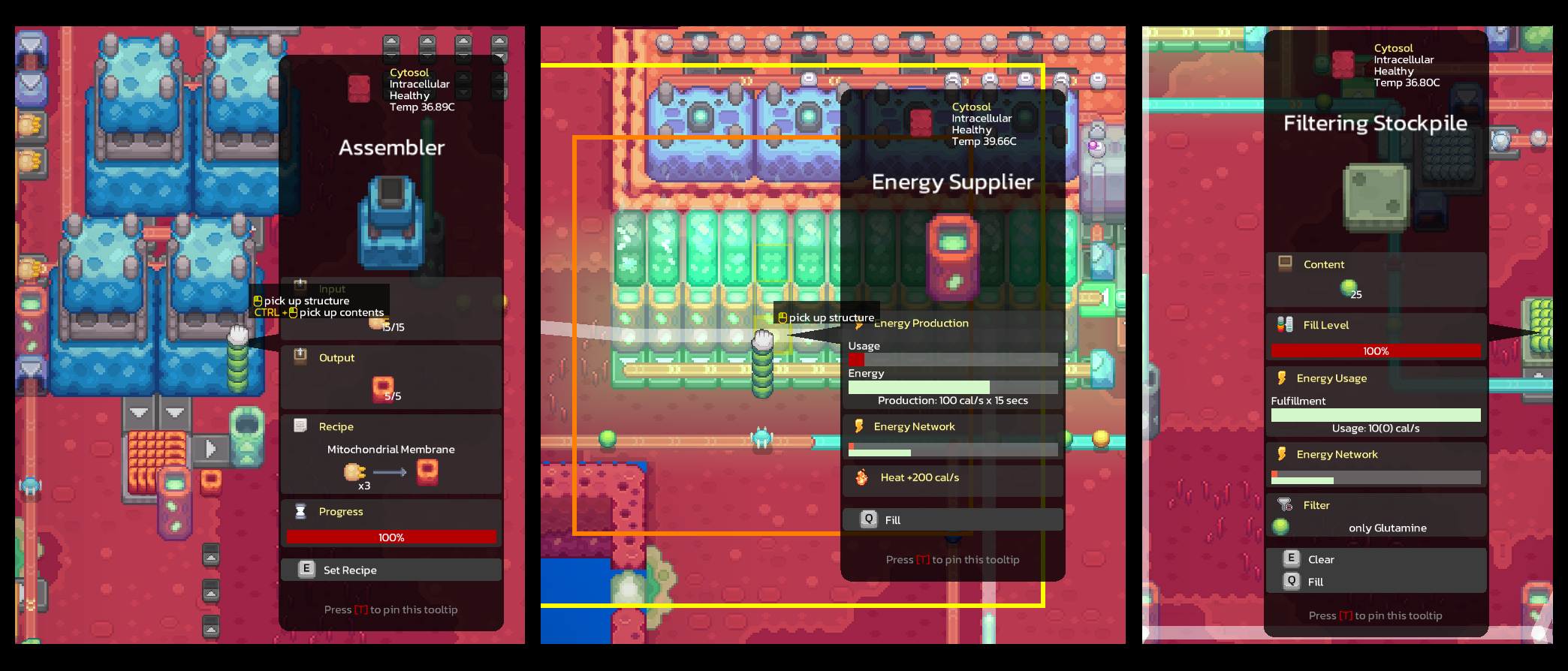Click the Mitochondrial Membrane recipe result icon

(x=427, y=471)
